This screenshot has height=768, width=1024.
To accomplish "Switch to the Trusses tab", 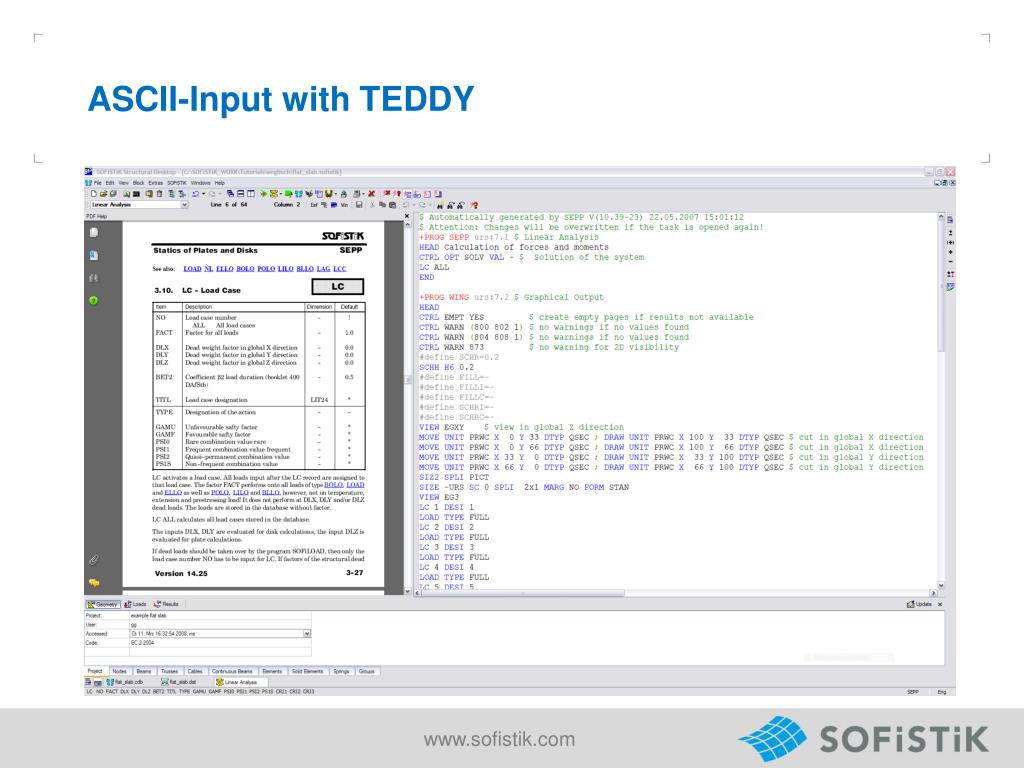I will pyautogui.click(x=169, y=671).
